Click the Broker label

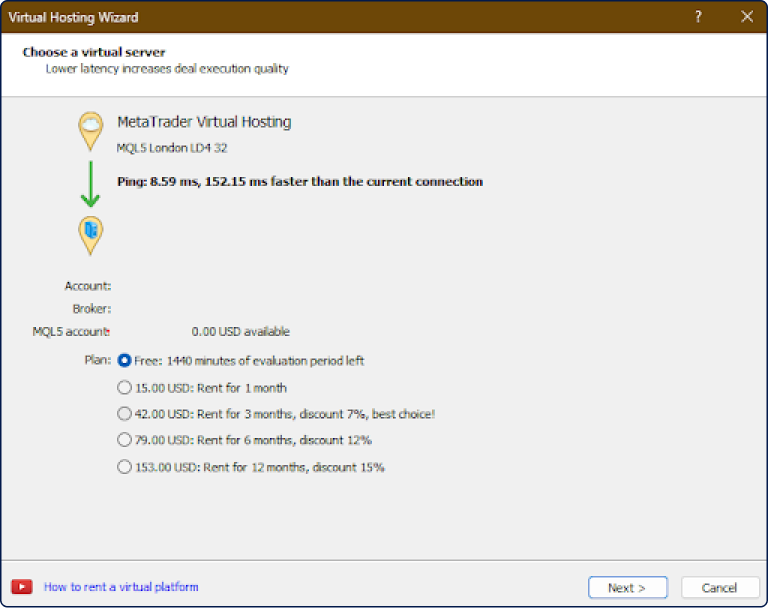[92, 309]
